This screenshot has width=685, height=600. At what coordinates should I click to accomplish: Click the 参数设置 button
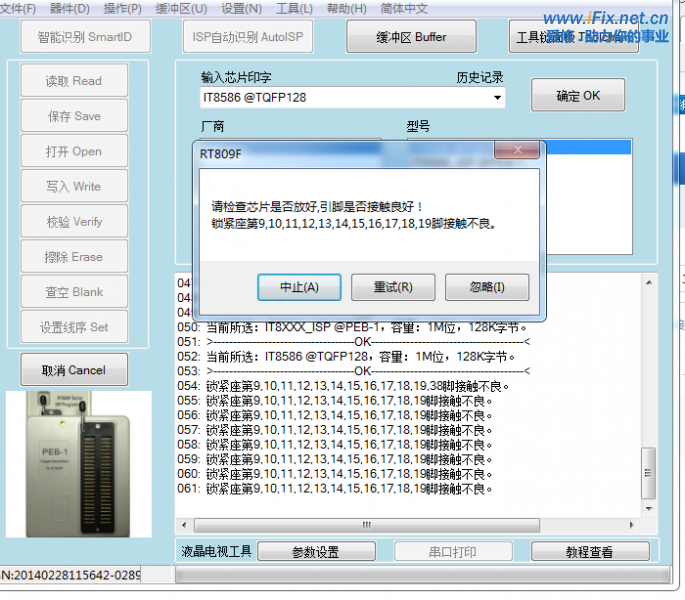click(x=316, y=551)
